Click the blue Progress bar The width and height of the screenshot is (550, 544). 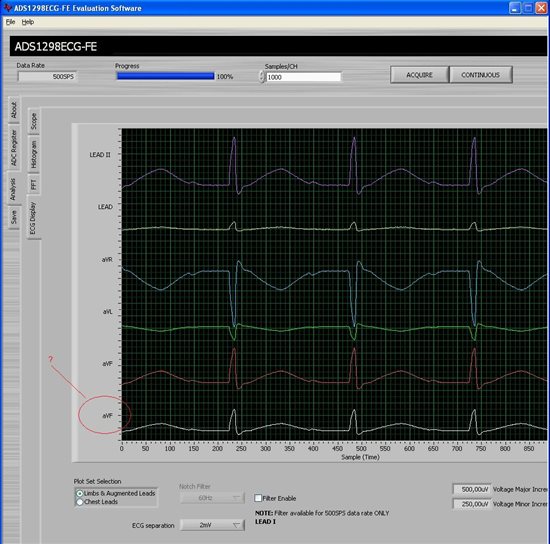(165, 76)
